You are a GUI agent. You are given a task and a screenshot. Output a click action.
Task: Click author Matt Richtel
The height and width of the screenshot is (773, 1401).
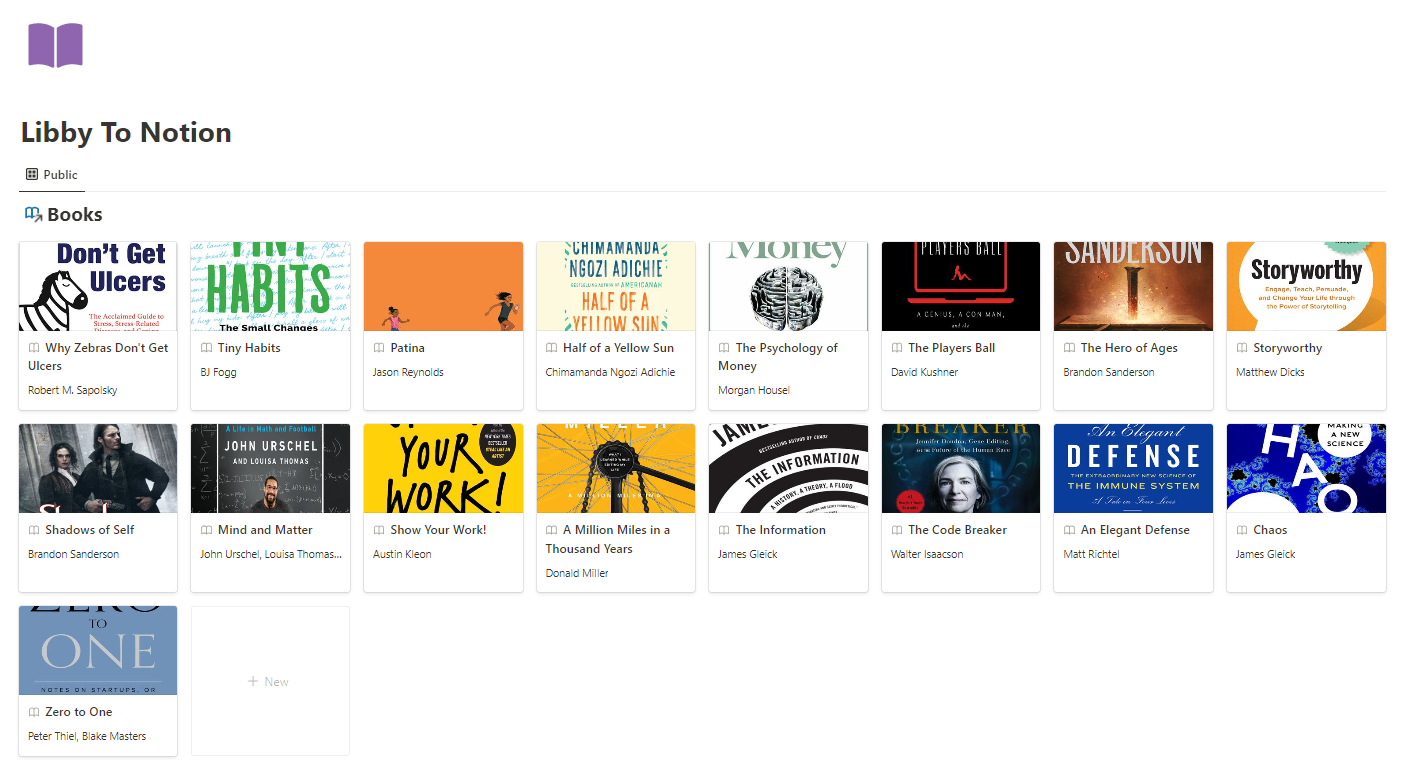click(1091, 554)
